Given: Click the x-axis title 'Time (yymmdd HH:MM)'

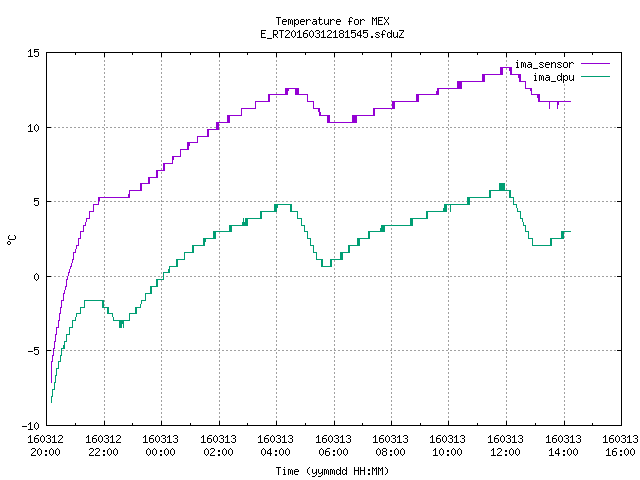Looking at the screenshot, I should pos(332,471).
